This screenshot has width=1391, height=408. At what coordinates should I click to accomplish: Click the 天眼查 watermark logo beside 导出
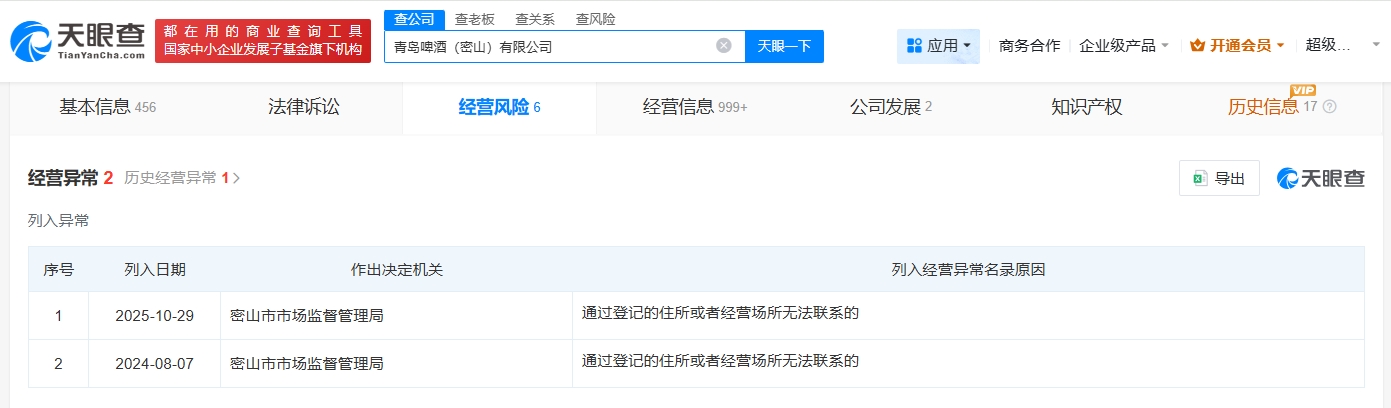tap(1320, 179)
